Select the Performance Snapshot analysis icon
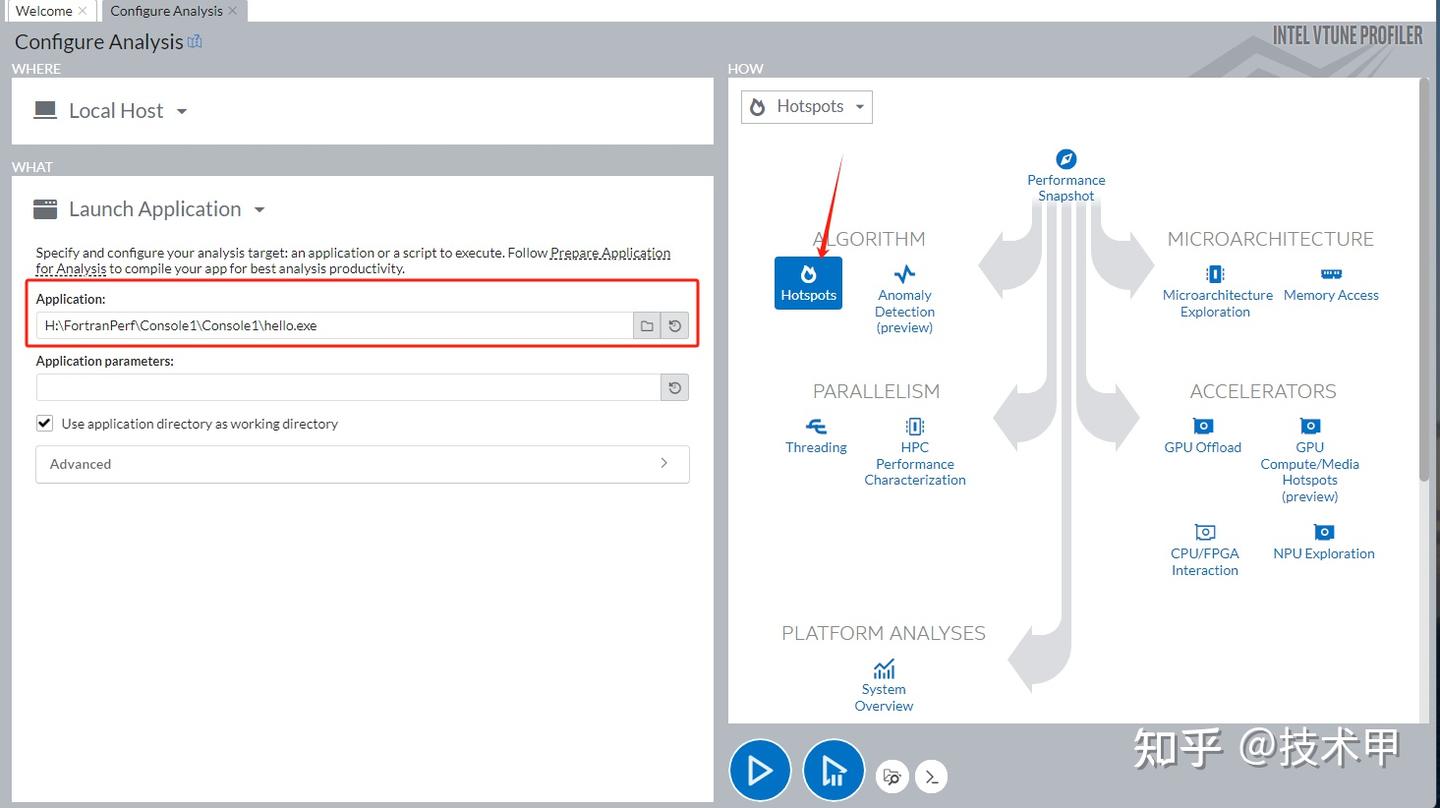 [1066, 170]
